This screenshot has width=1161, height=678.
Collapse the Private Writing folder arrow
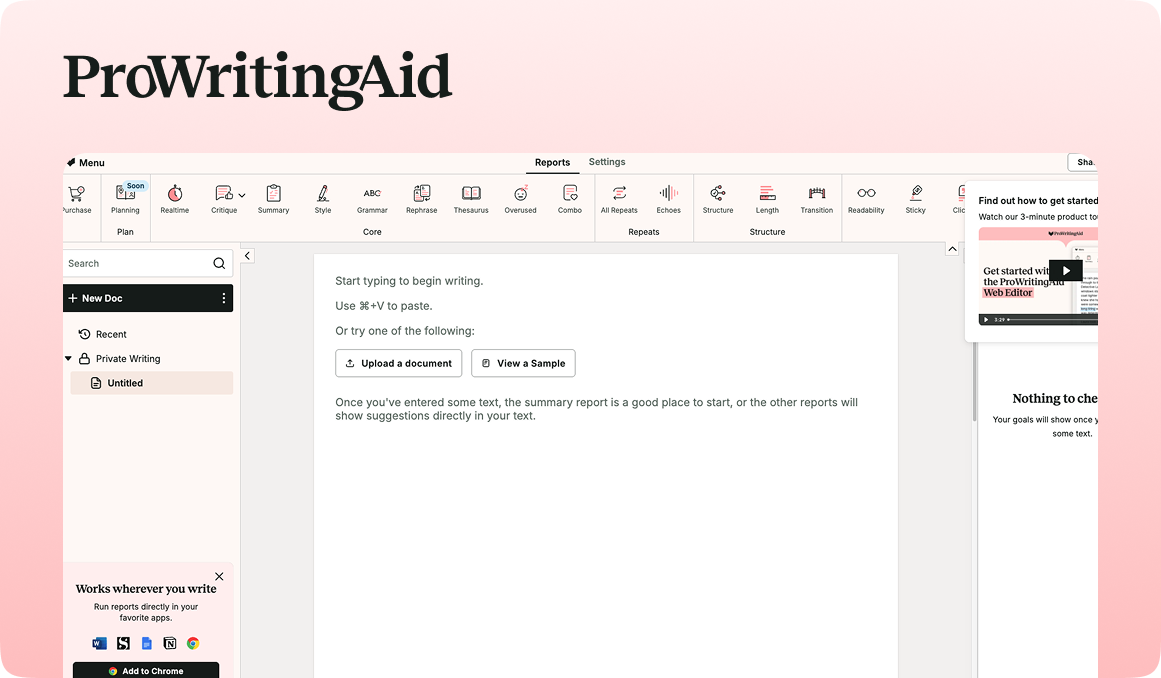click(68, 358)
